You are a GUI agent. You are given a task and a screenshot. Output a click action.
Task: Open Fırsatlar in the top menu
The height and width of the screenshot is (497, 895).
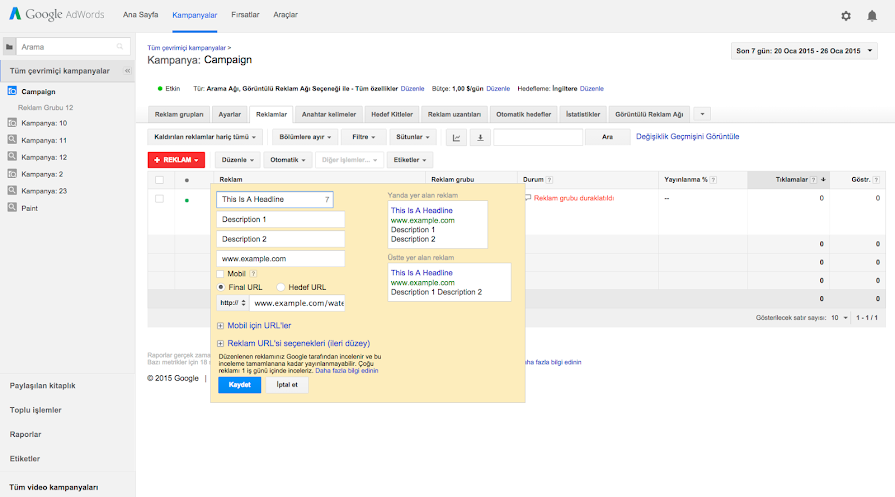[245, 15]
